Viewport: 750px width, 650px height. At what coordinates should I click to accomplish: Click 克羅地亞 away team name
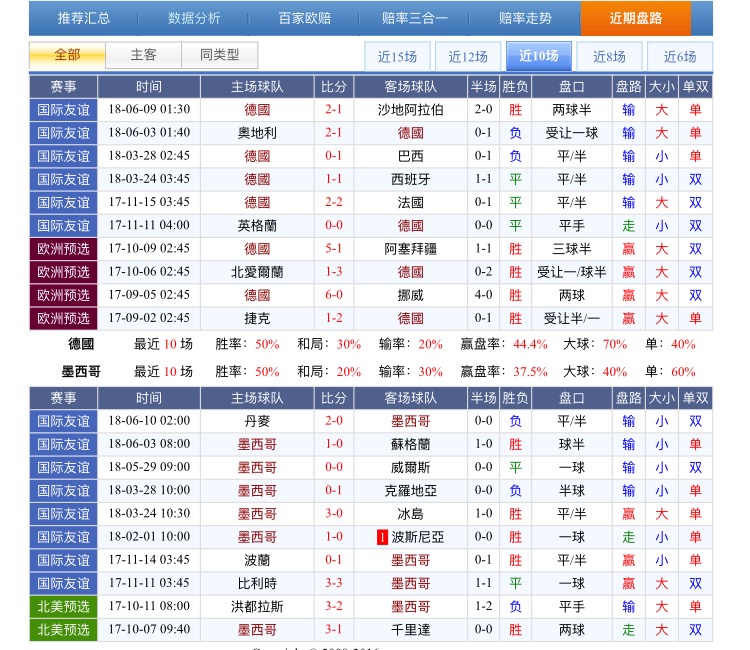click(x=410, y=491)
